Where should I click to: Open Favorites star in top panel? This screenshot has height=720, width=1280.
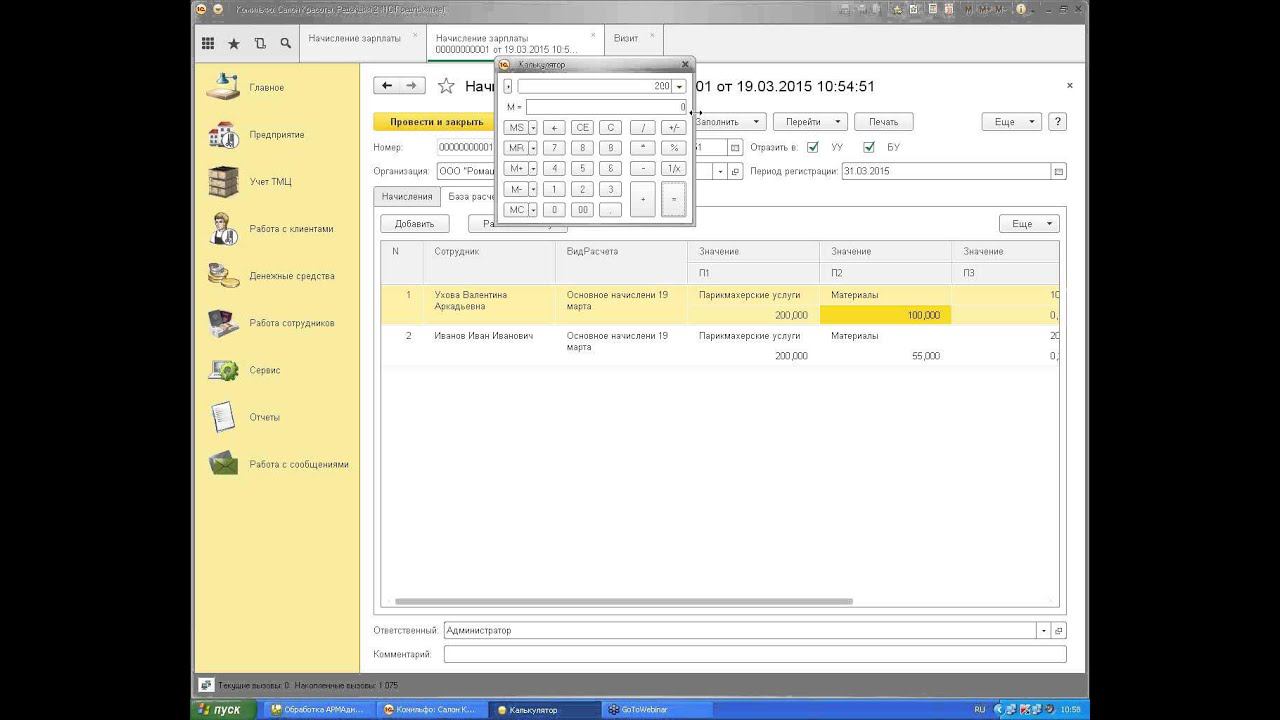click(234, 44)
